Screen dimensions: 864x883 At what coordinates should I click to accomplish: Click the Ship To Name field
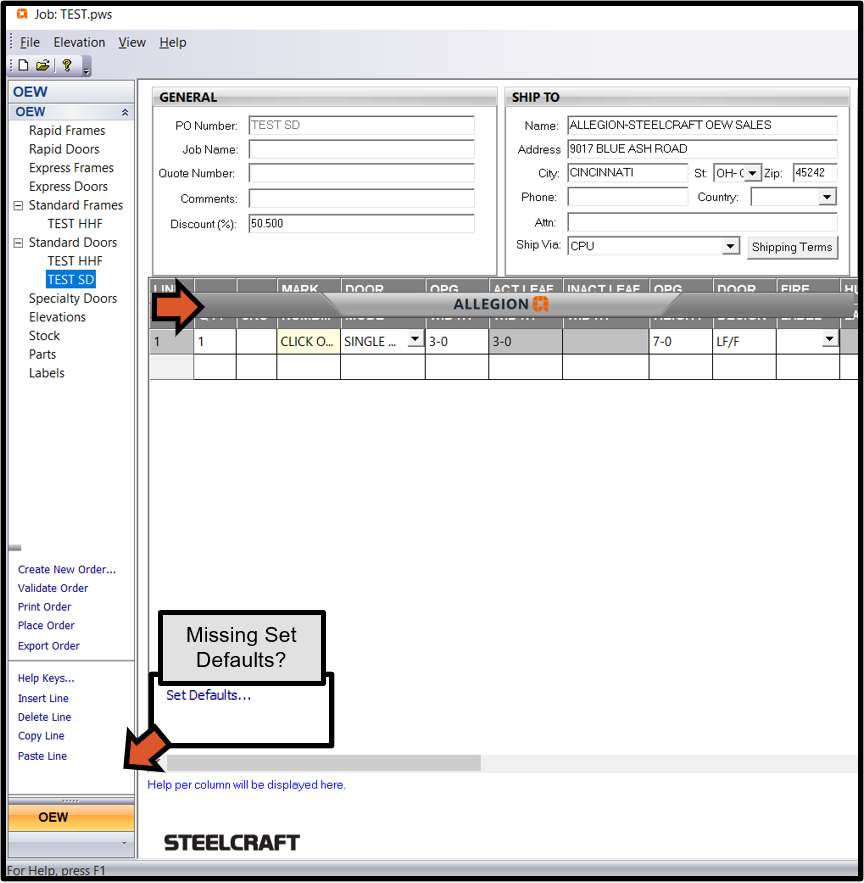click(x=702, y=125)
